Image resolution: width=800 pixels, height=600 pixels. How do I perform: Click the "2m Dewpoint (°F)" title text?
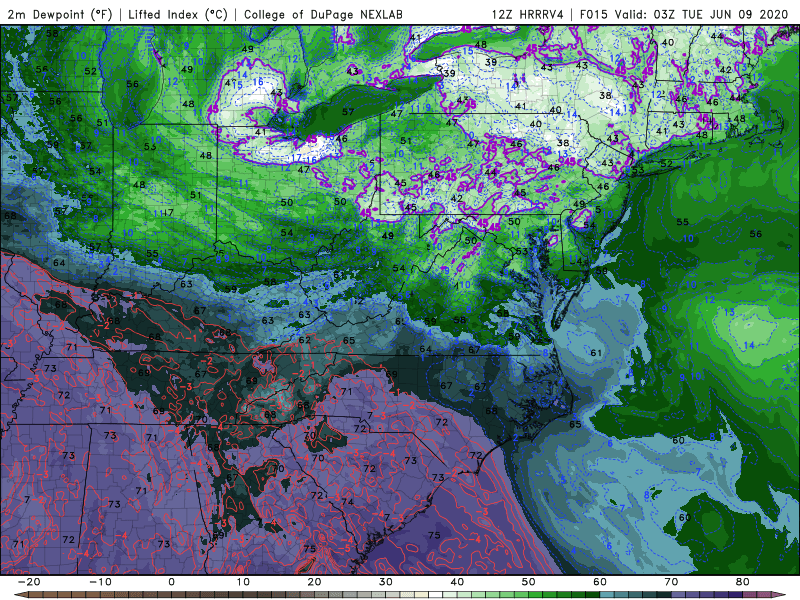tap(59, 15)
